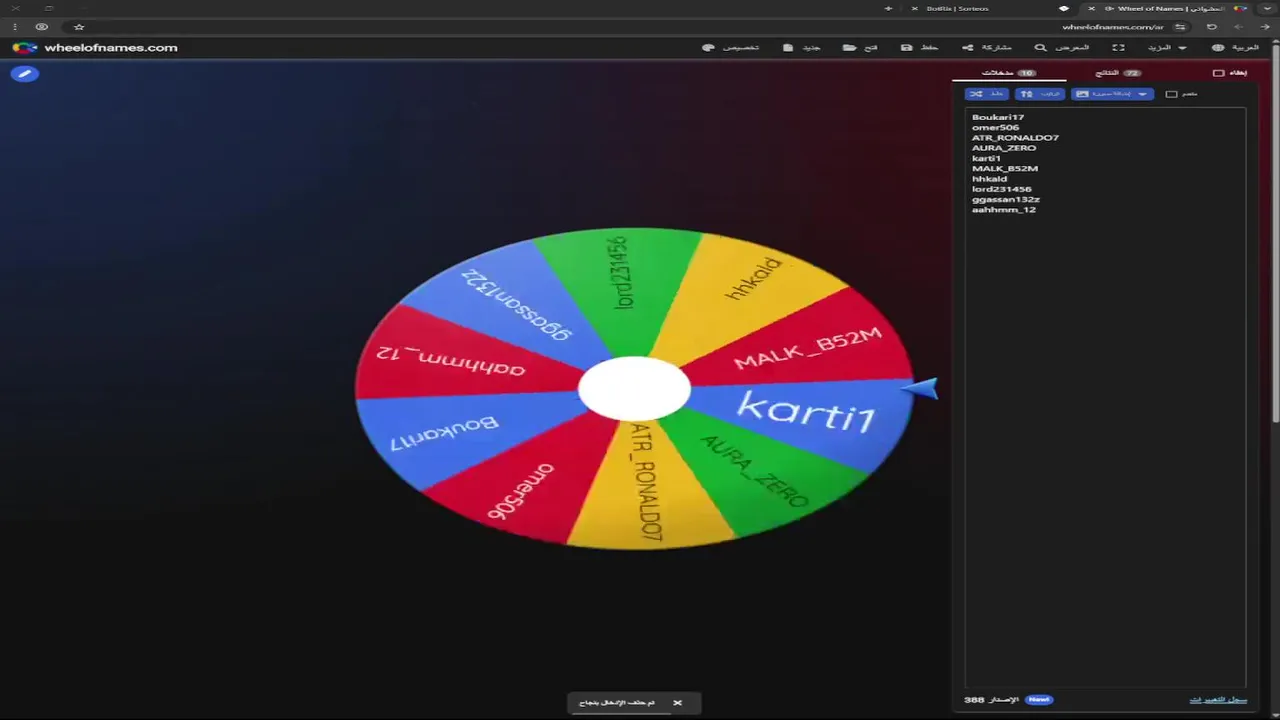Select the Wheel of Names browser tab
The image size is (1280, 720).
[1150, 8]
